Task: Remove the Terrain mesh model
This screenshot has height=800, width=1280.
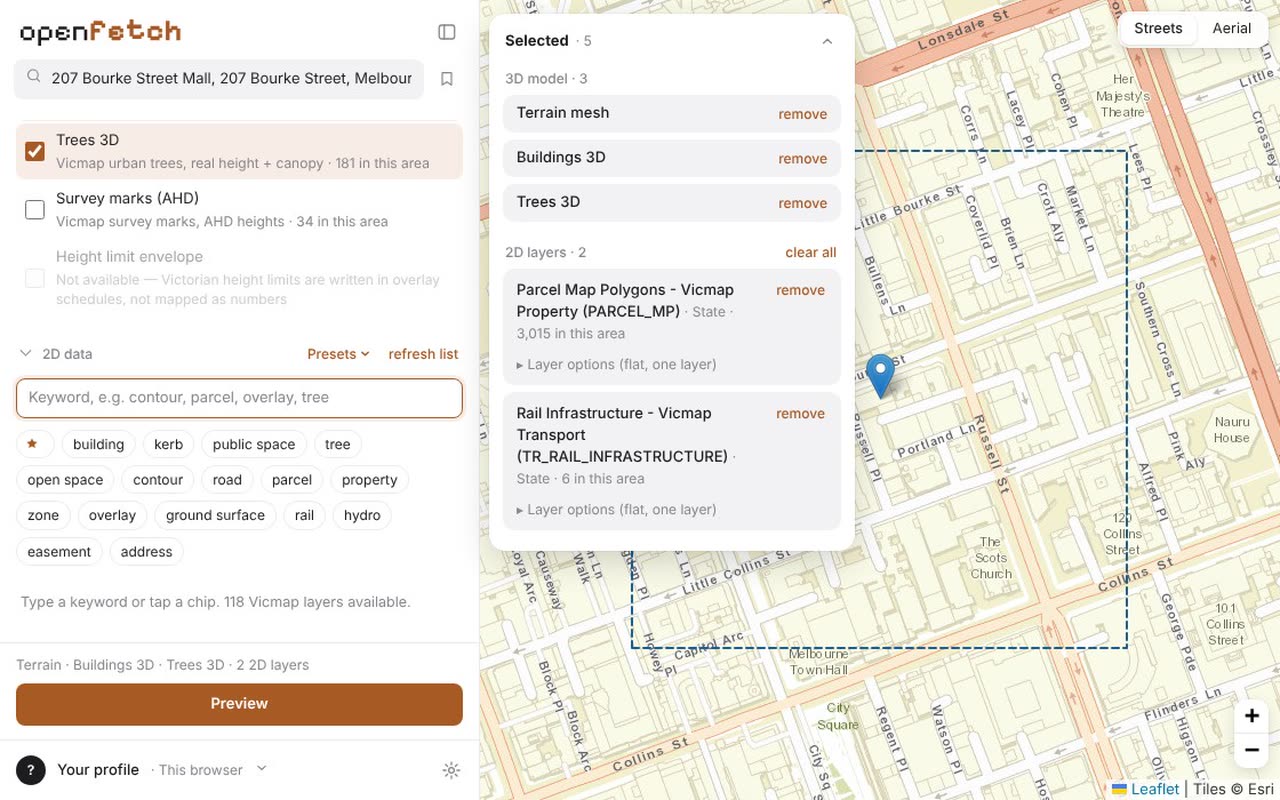Action: (803, 114)
